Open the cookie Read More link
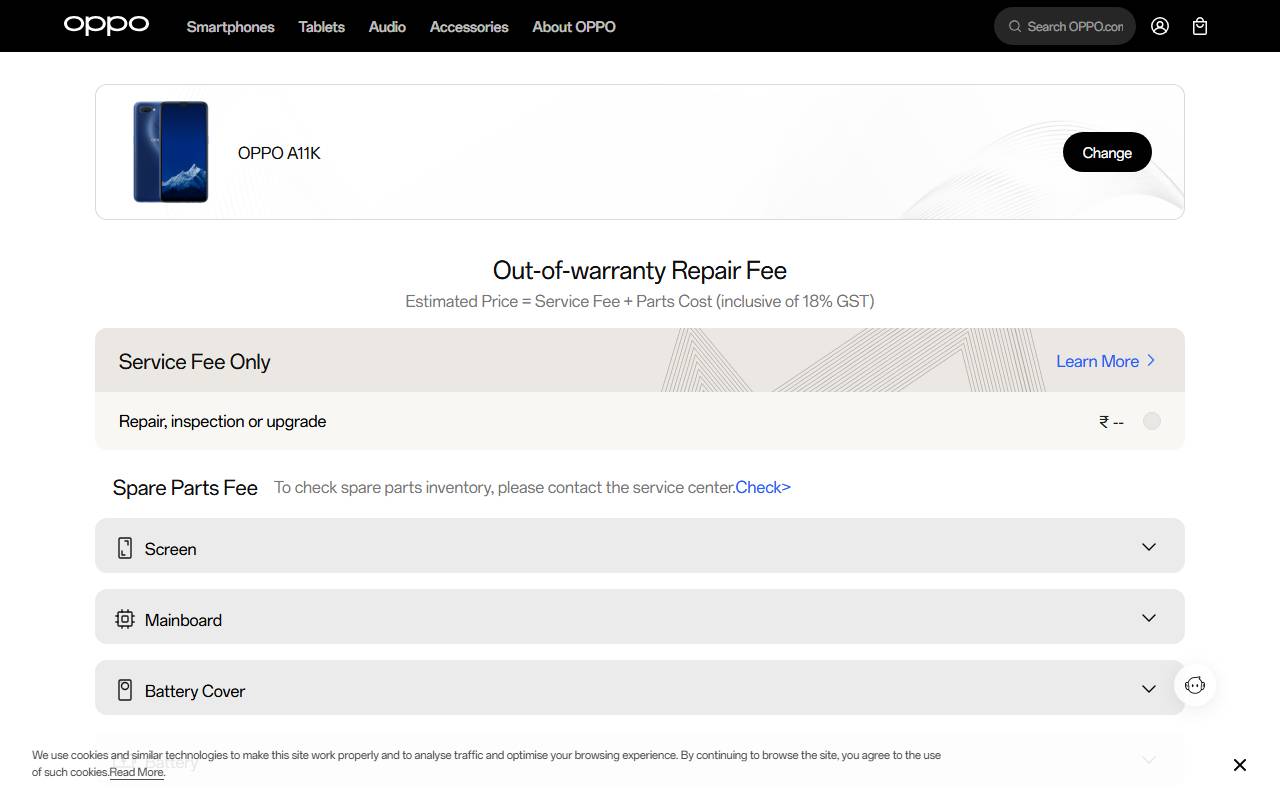1280x800 pixels. [x=137, y=772]
